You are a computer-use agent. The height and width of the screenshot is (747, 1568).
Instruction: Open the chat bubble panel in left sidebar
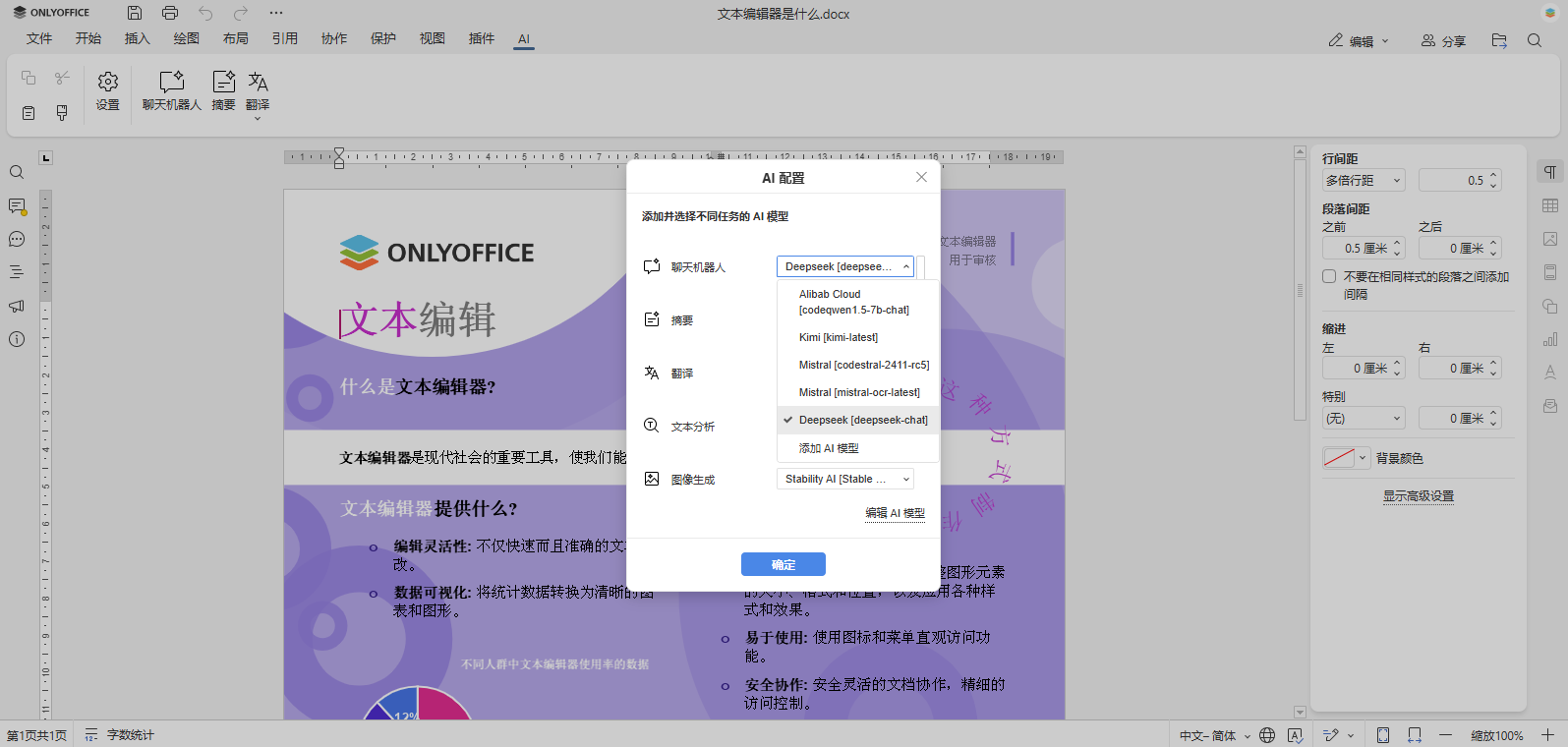17,239
